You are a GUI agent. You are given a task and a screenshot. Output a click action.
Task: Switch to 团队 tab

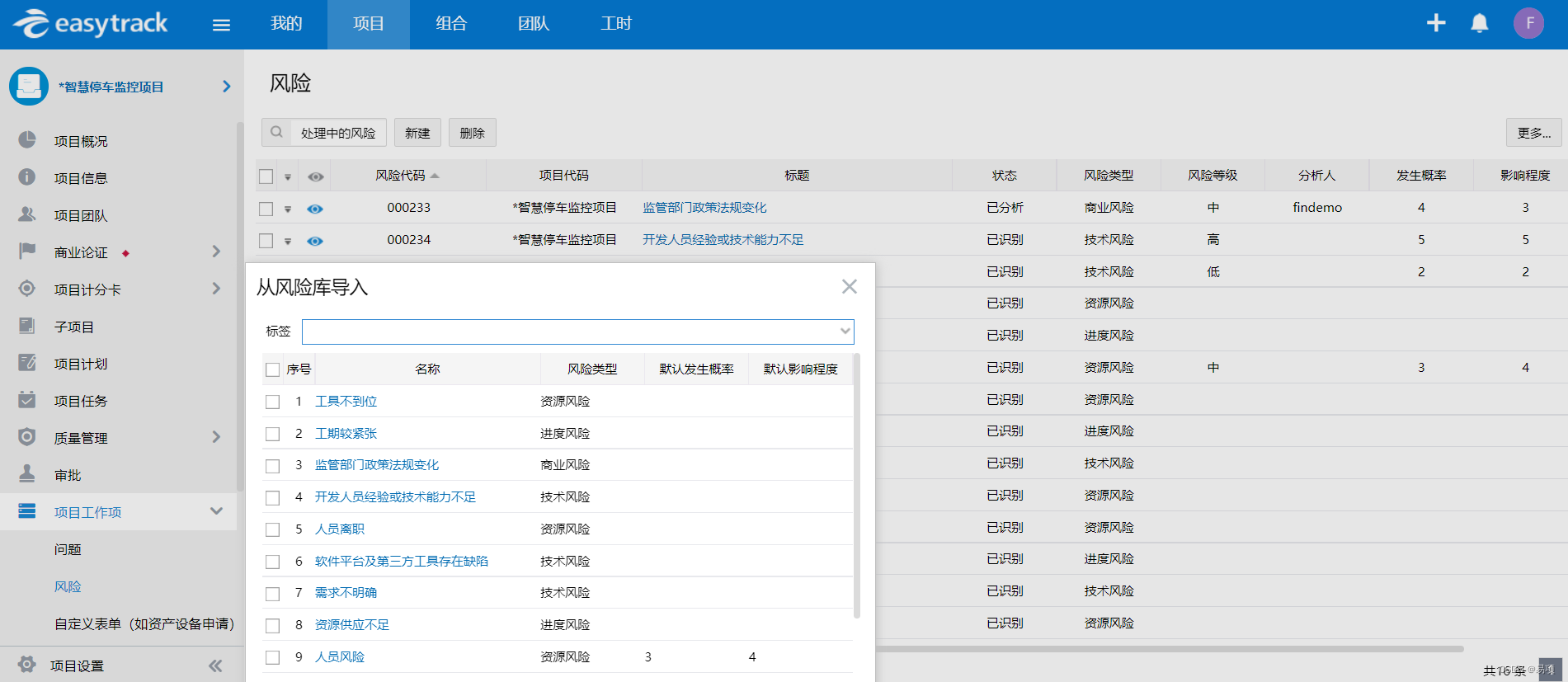tap(534, 24)
